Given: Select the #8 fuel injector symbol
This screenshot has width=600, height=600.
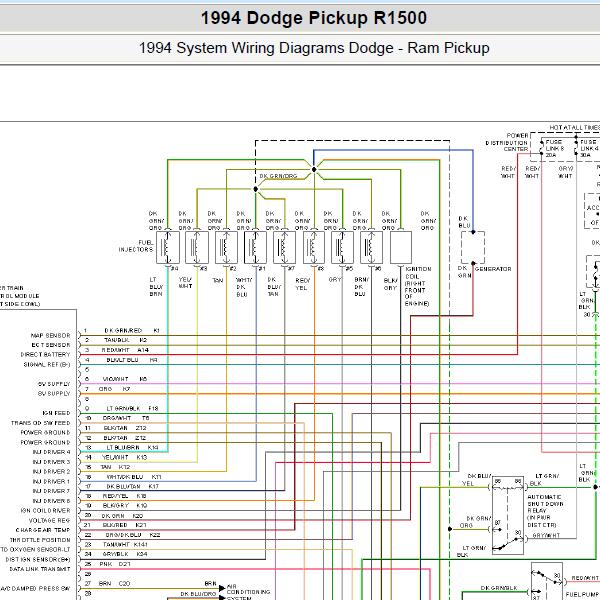Looking at the screenshot, I should pyautogui.click(x=314, y=247).
